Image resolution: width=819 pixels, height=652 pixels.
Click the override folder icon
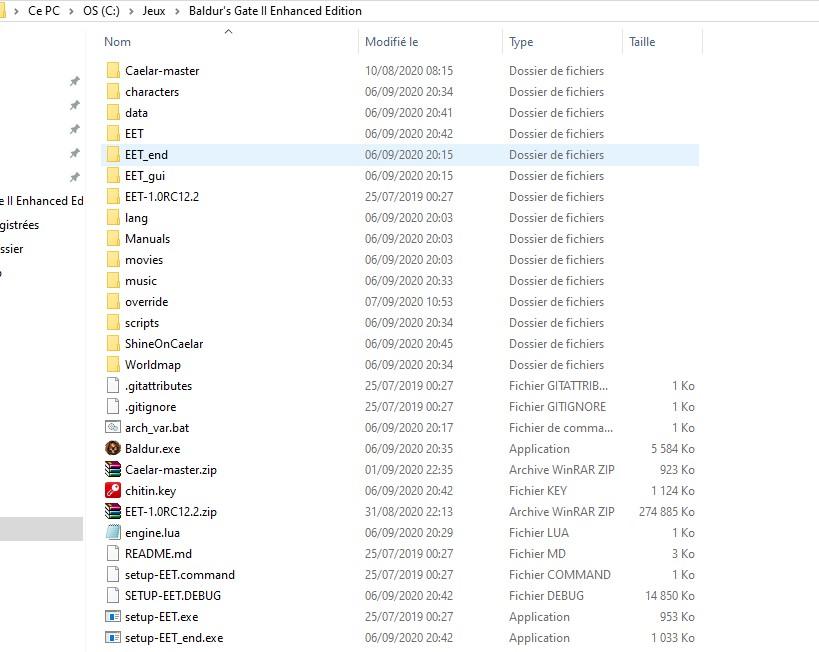click(113, 301)
